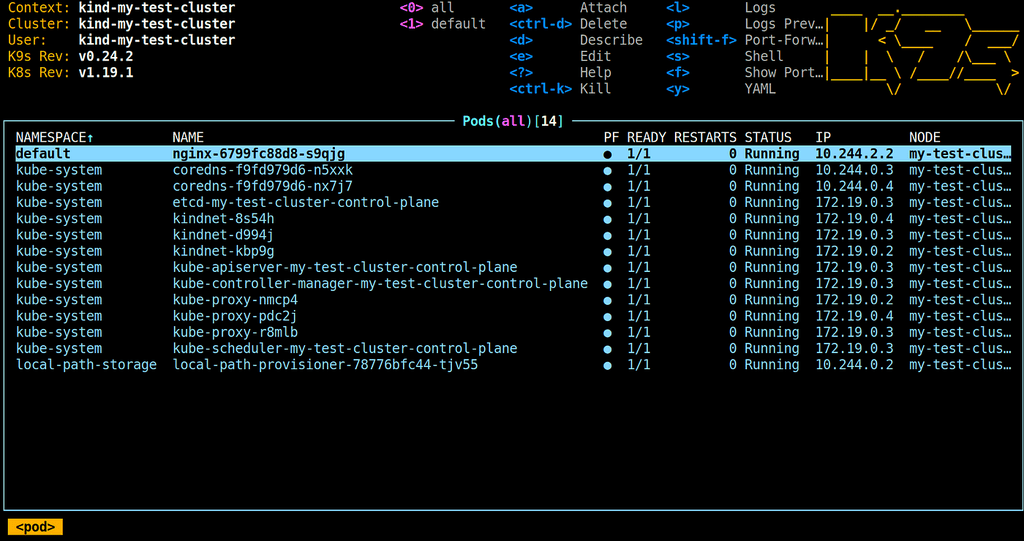Click the K9s Rev value v0.24.2
Screen dimensions: 1024x541
click(106, 57)
